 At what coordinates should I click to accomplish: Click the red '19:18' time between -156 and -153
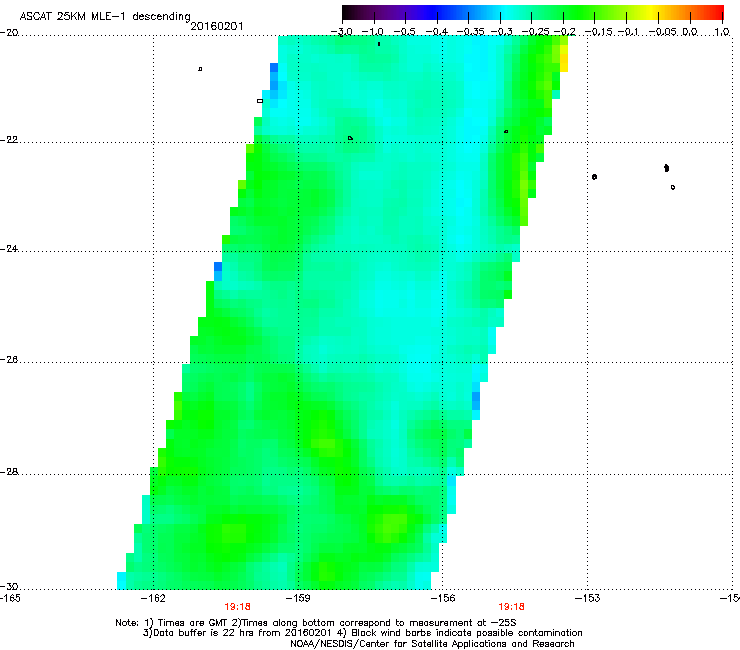[512, 607]
